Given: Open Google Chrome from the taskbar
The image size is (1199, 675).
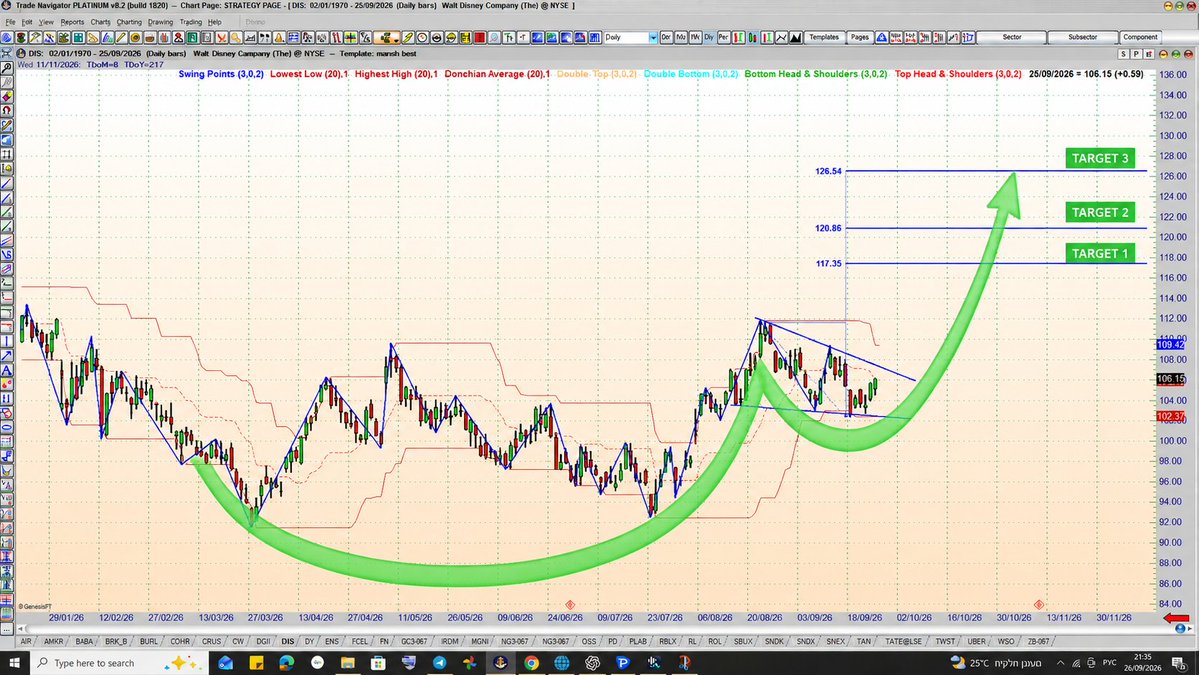Looking at the screenshot, I should coord(531,662).
